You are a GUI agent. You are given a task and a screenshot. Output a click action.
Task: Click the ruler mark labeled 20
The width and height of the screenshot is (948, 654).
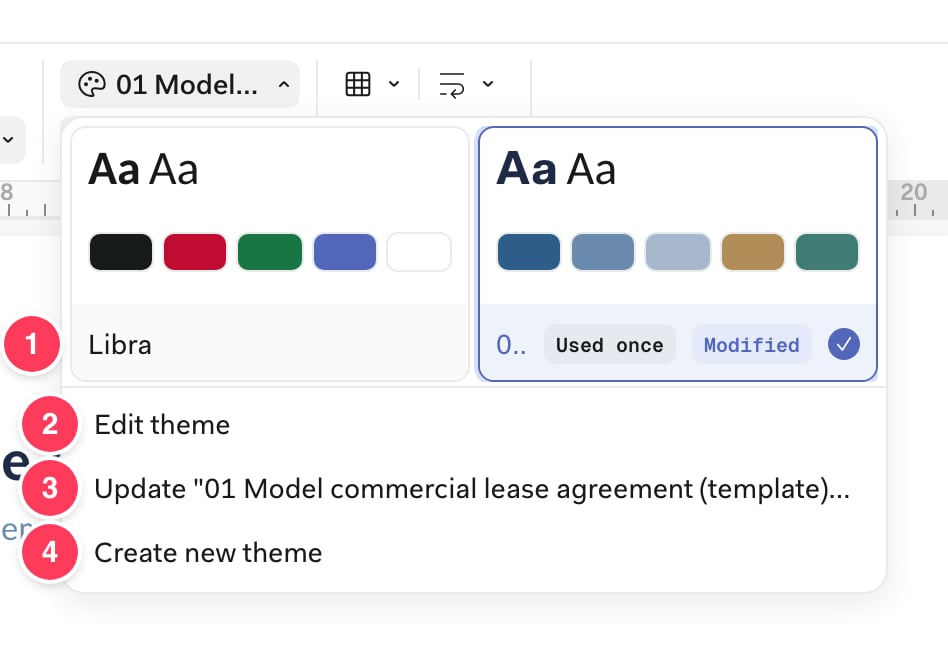914,192
